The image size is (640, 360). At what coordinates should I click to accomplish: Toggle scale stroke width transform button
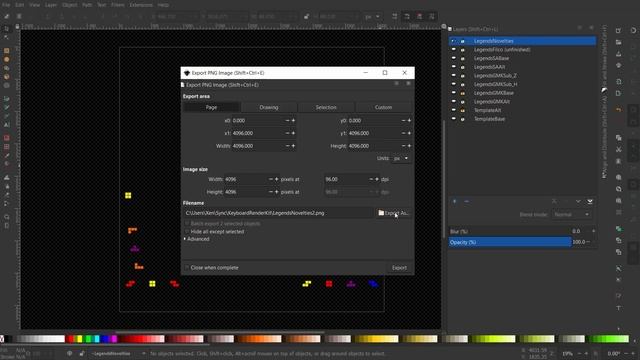[395, 16]
